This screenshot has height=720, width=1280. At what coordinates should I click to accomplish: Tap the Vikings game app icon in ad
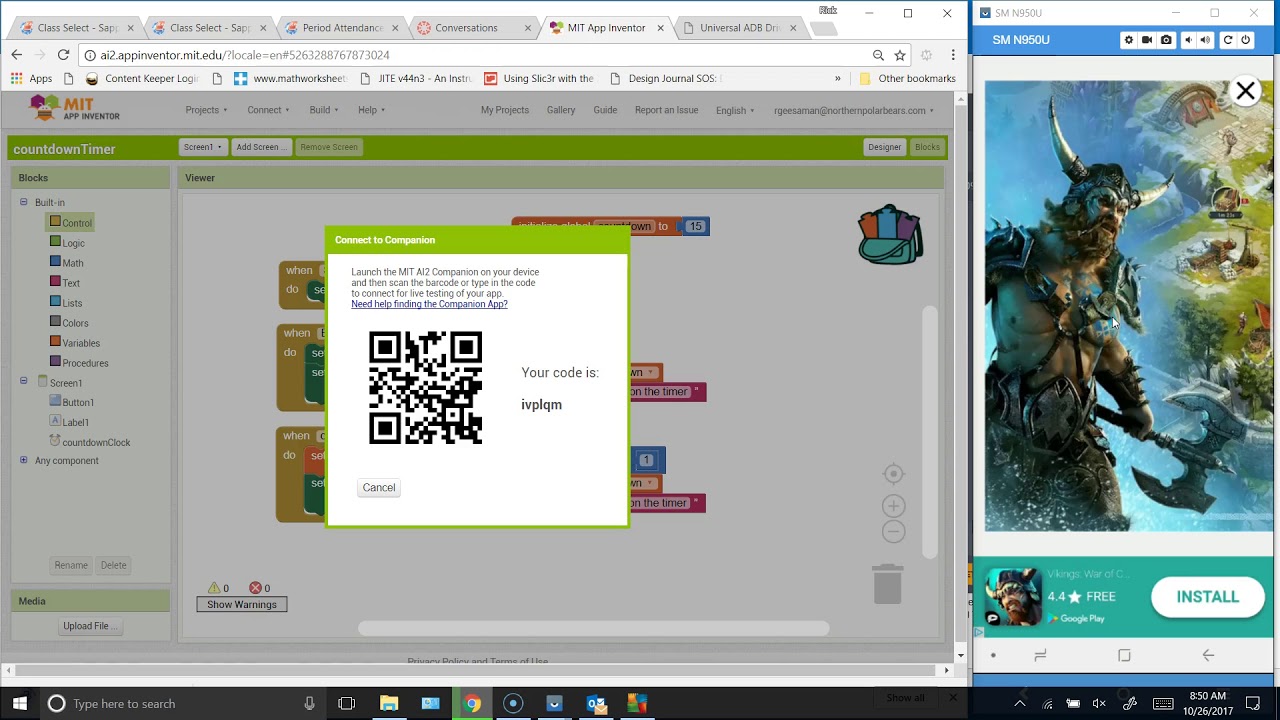[x=1013, y=597]
